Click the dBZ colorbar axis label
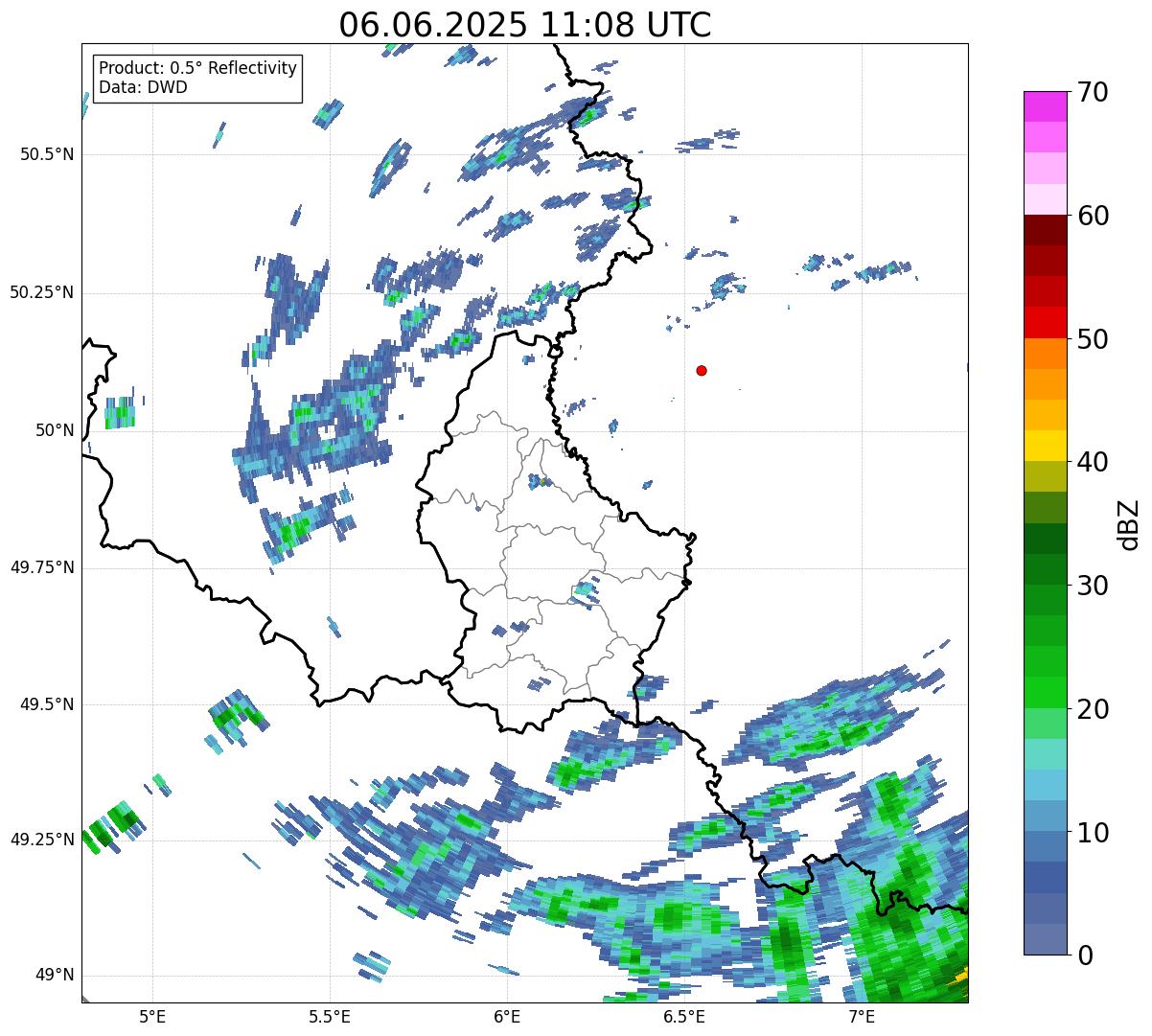 coord(1129,523)
